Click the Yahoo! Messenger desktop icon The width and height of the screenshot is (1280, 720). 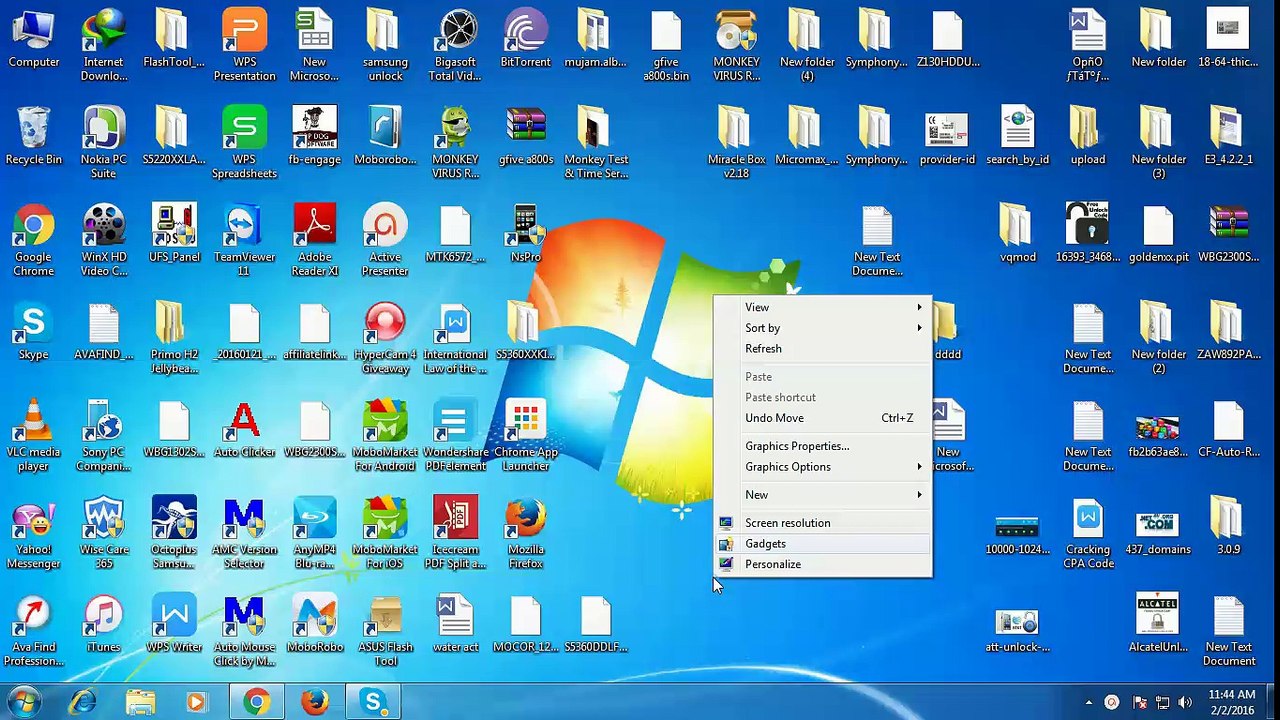[34, 534]
